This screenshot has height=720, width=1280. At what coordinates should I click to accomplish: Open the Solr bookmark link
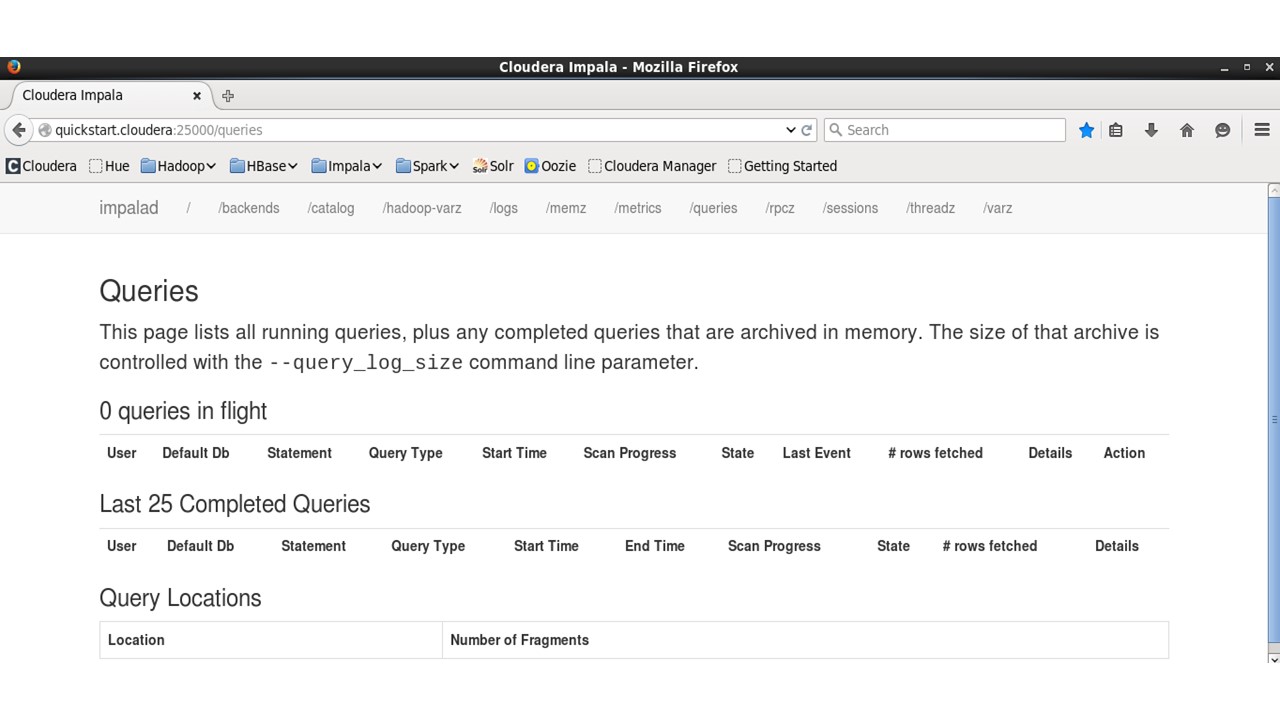(493, 166)
